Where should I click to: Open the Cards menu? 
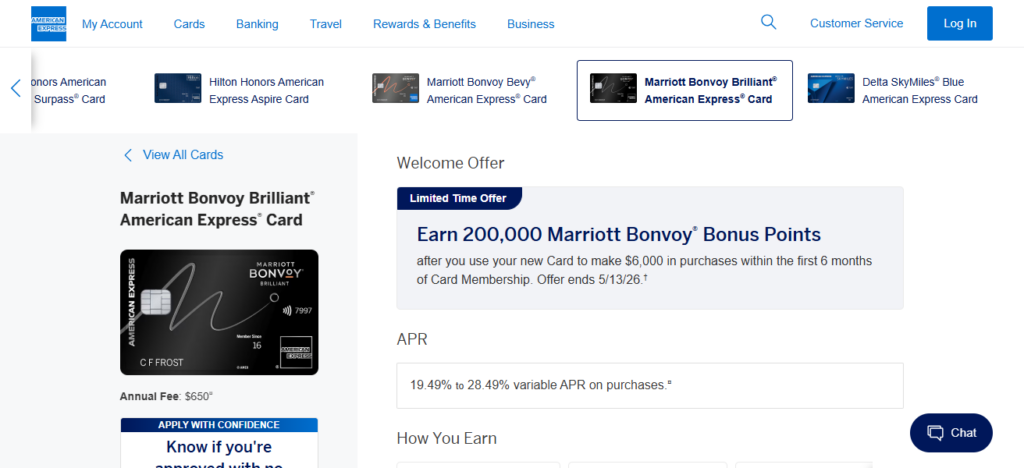[x=189, y=24]
